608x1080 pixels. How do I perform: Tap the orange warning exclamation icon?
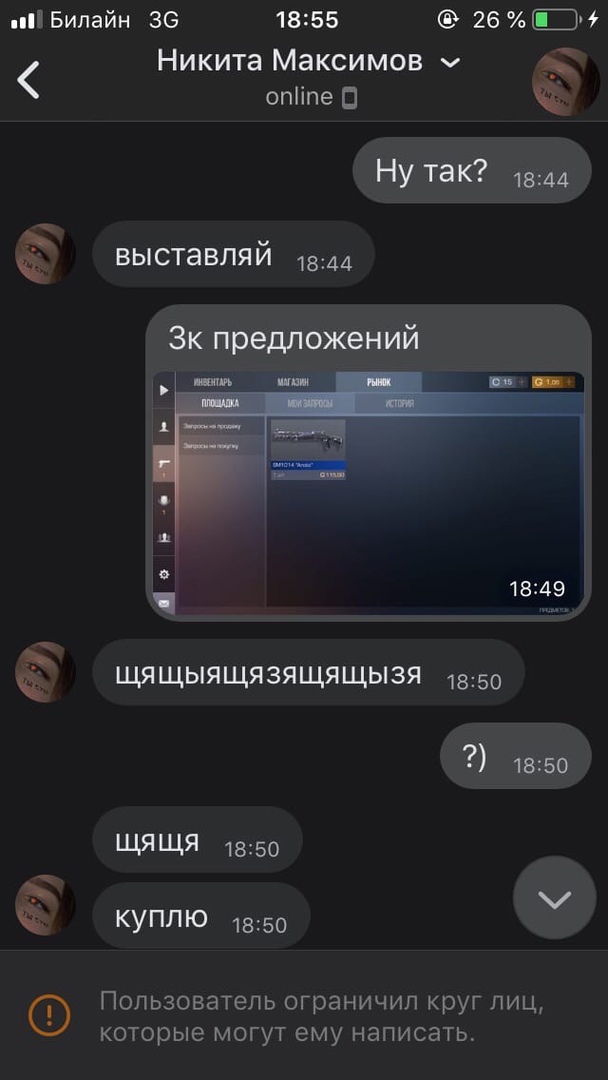click(49, 1015)
